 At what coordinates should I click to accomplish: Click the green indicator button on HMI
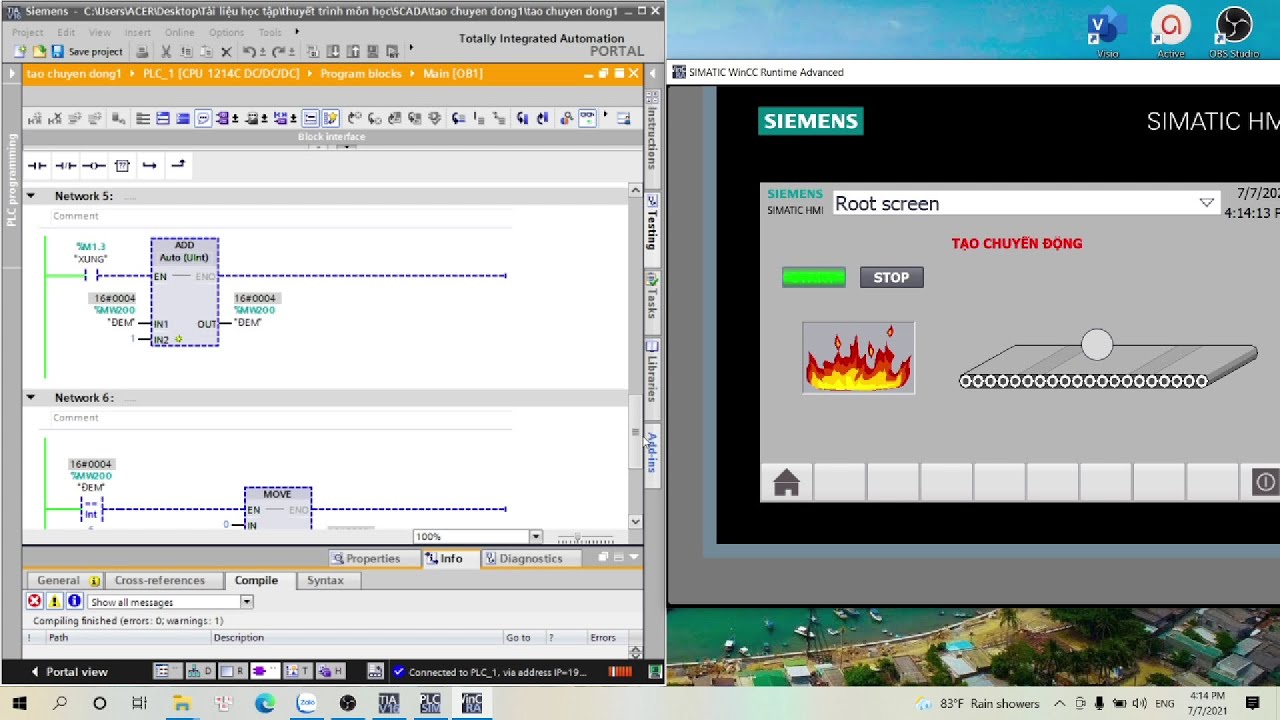[x=813, y=277]
